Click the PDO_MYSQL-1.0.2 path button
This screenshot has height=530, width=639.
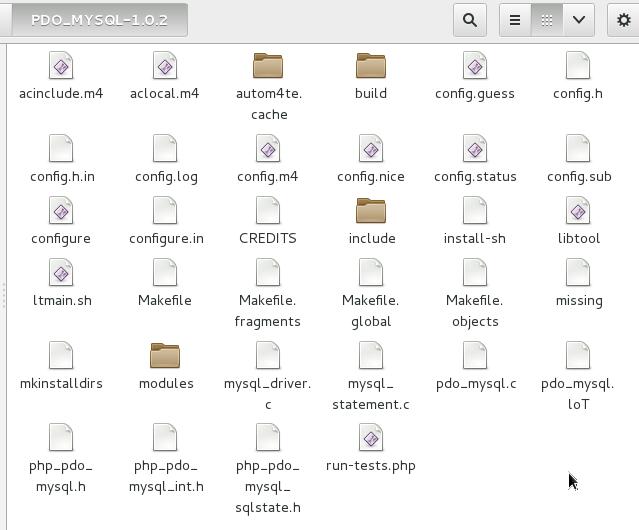(x=99, y=20)
